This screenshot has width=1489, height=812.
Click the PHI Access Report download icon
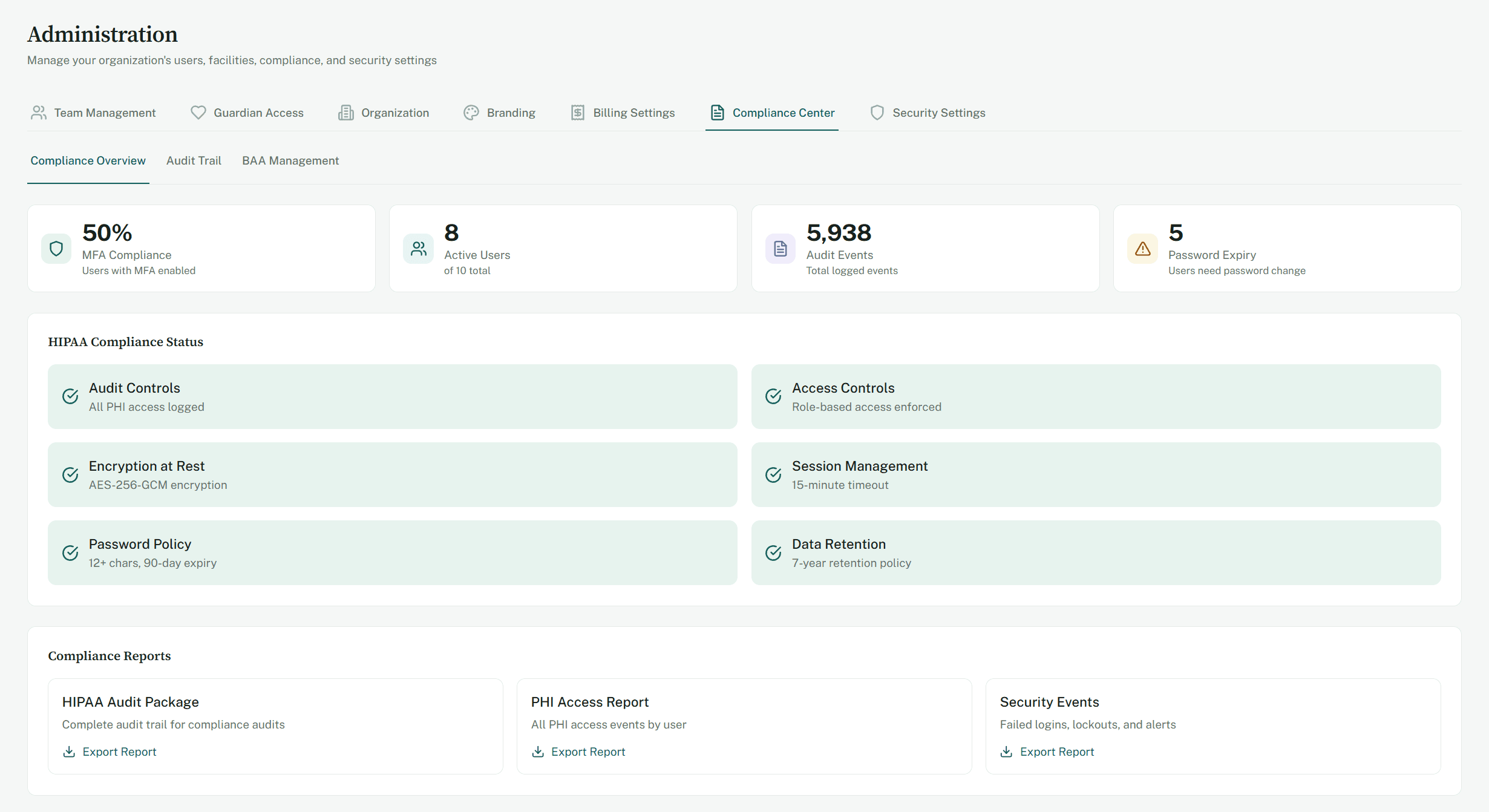coord(538,751)
